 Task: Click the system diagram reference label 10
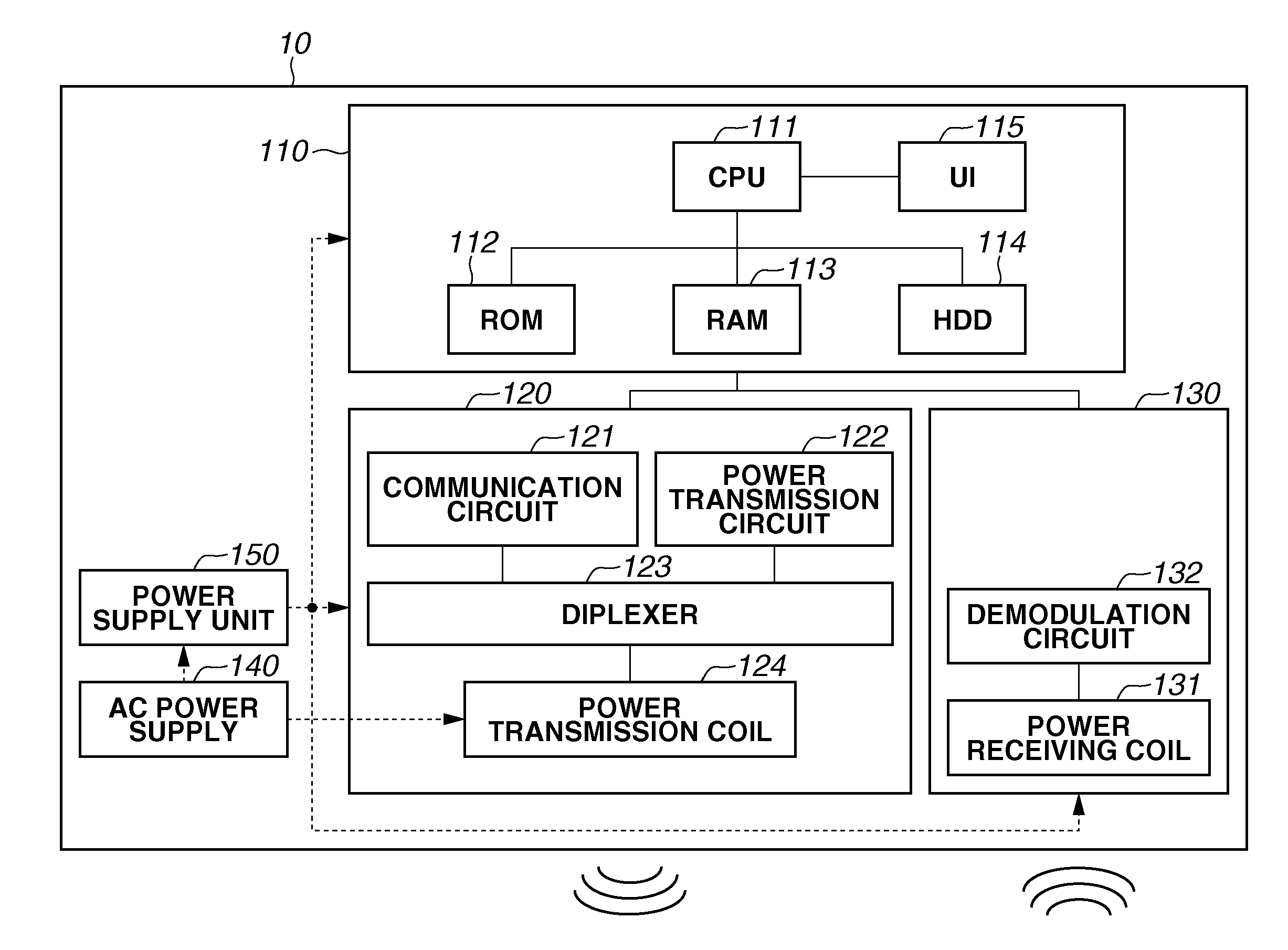pos(296,40)
